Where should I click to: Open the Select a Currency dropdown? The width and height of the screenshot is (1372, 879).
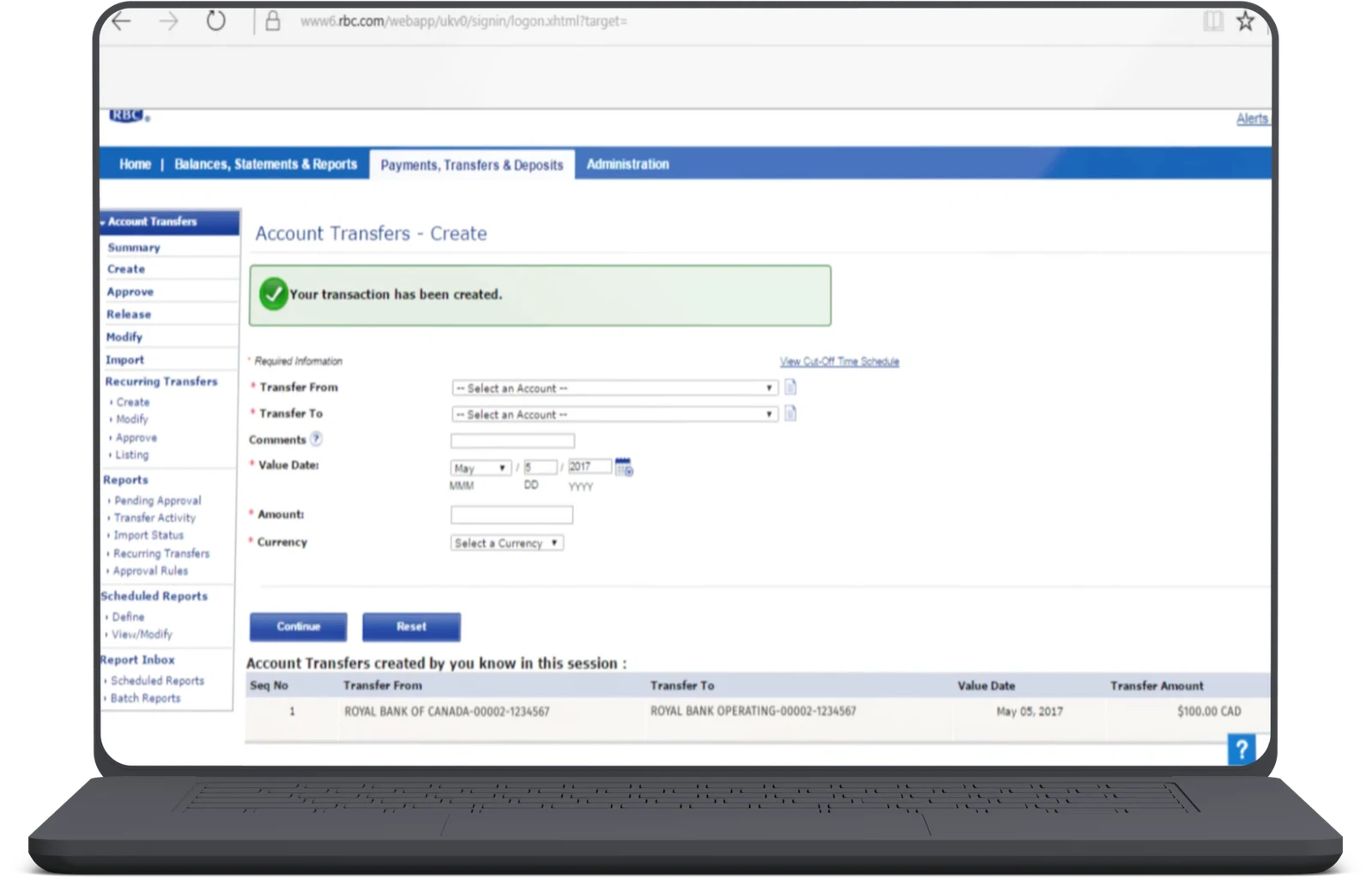coord(507,543)
